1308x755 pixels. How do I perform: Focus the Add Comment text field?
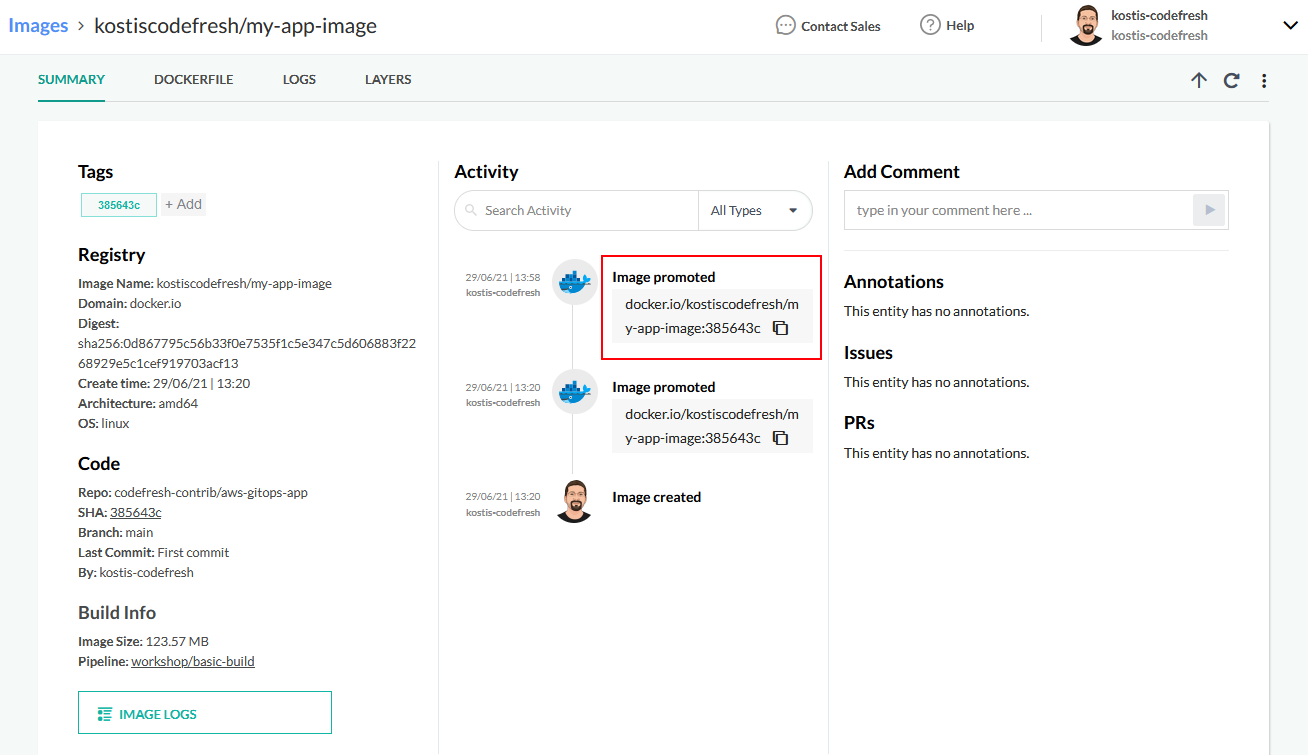pyautogui.click(x=1019, y=211)
